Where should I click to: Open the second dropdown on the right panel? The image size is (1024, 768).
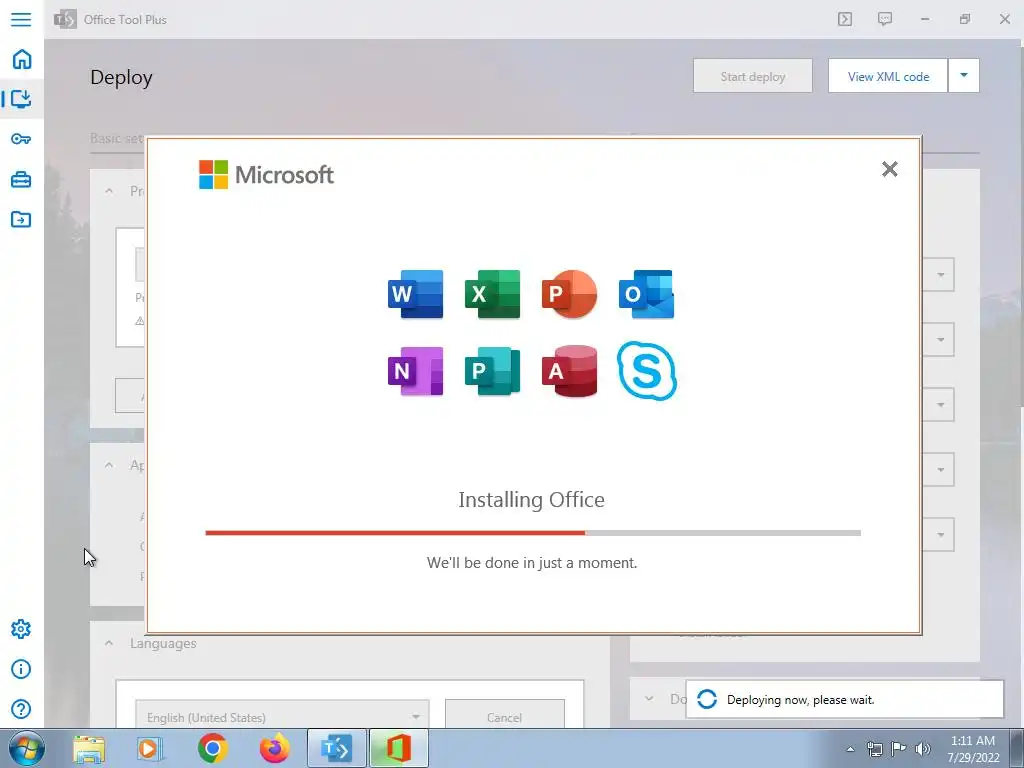pos(940,340)
